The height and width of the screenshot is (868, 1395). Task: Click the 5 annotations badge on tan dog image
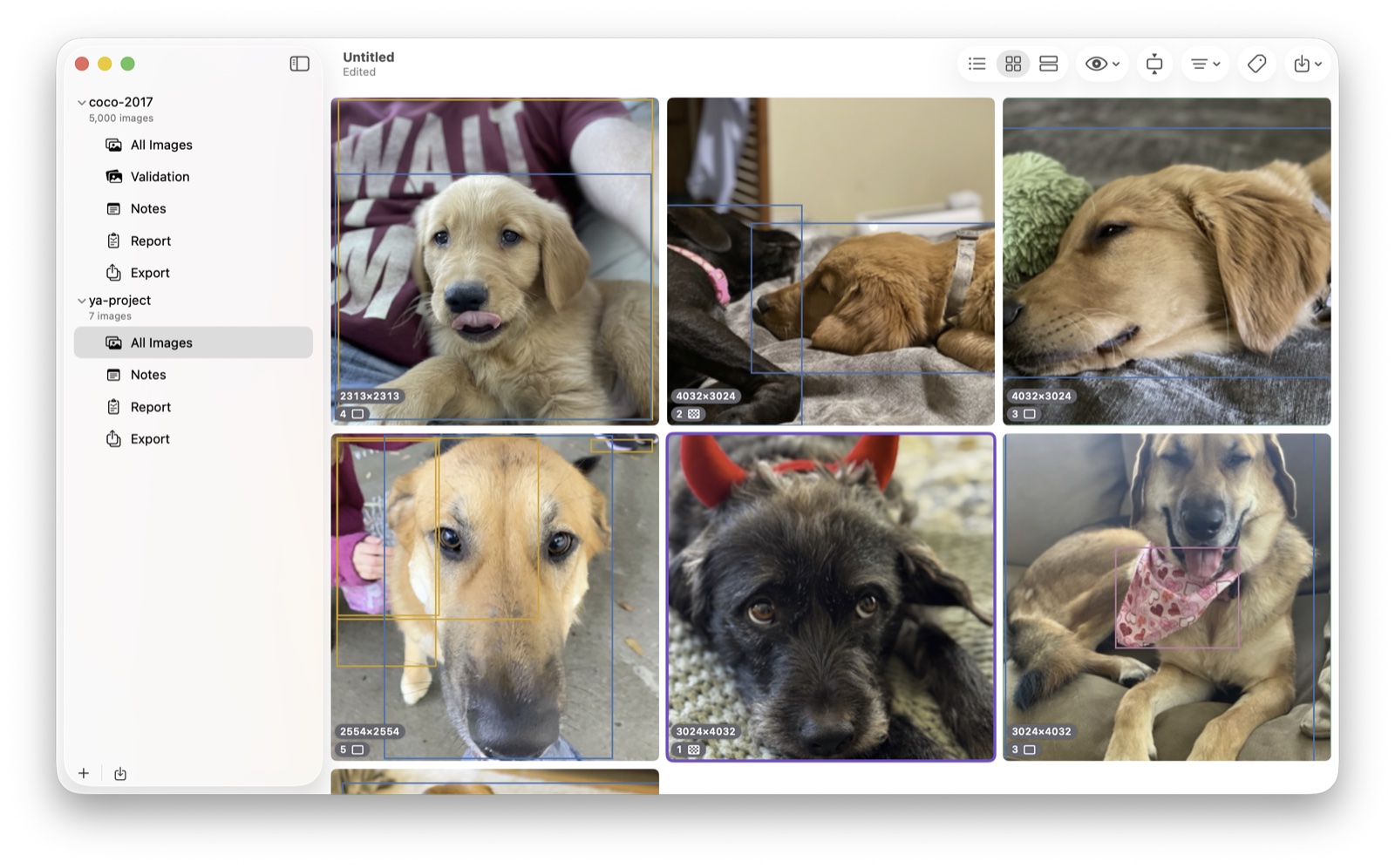tap(351, 749)
